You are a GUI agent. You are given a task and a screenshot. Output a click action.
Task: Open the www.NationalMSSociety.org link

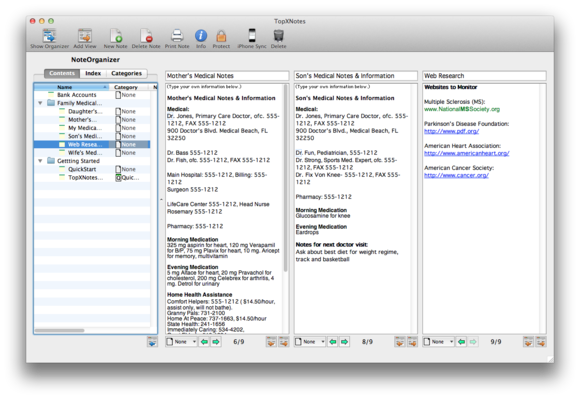(x=462, y=109)
